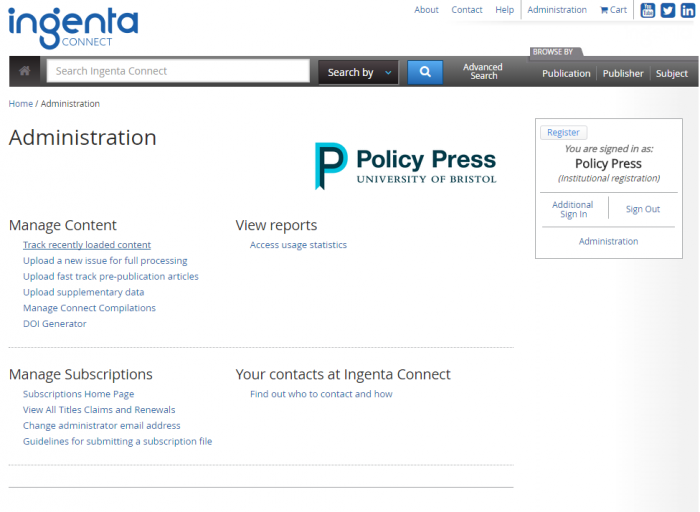The image size is (700, 512).
Task: Open Manage Connect Compilations
Action: 89,308
